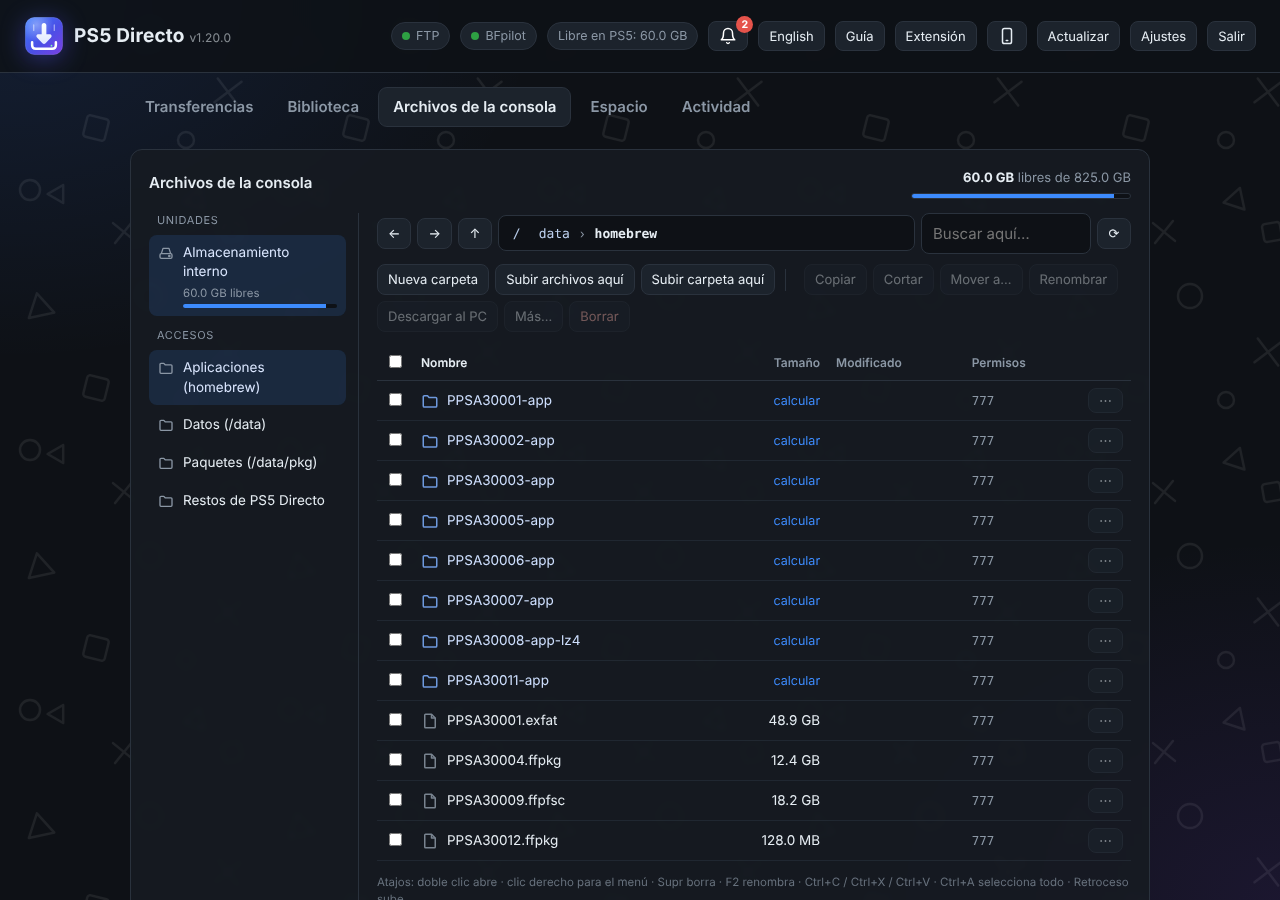Tick the select-all header checkbox
This screenshot has width=1280, height=900.
[x=395, y=362]
